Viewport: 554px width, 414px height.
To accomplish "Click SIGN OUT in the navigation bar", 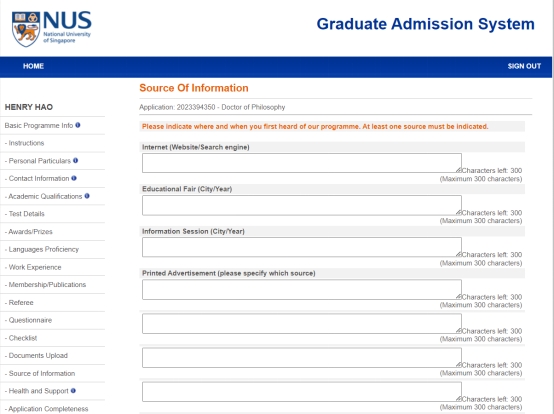I will coord(524,66).
